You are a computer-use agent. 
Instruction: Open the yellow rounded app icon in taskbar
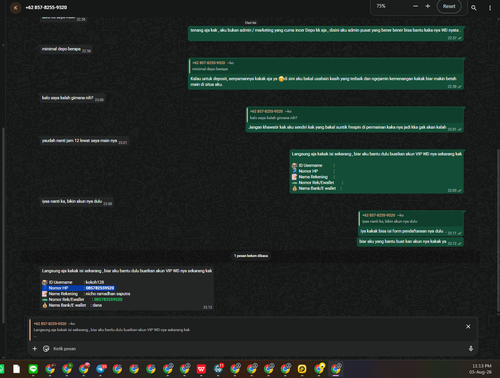302,369
